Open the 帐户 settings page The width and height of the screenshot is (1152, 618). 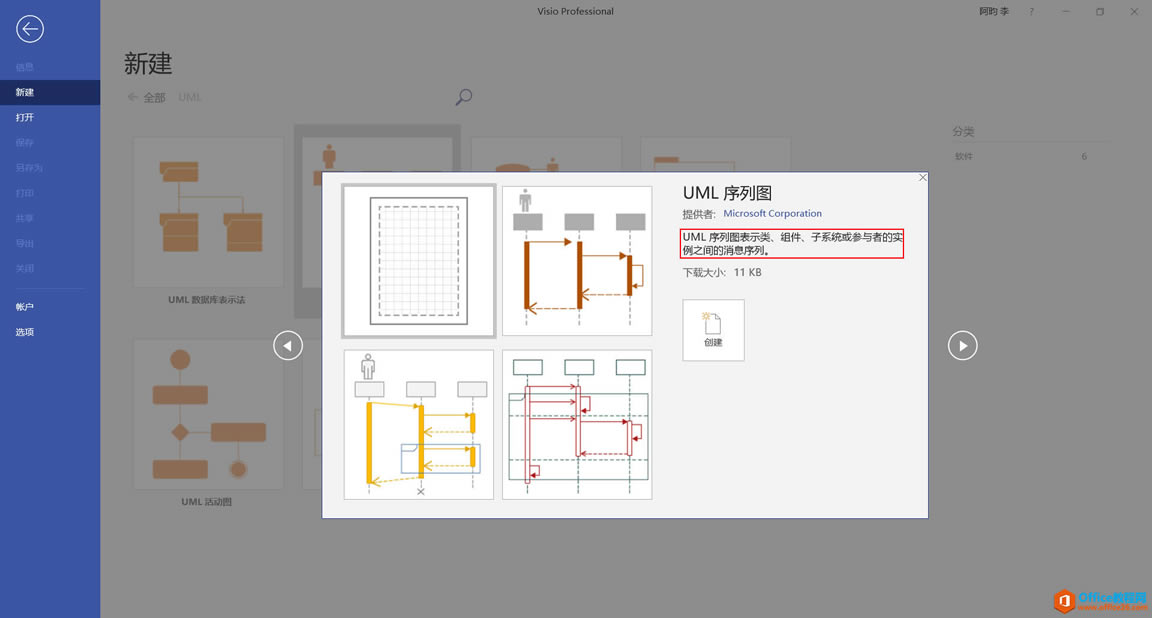tap(24, 306)
